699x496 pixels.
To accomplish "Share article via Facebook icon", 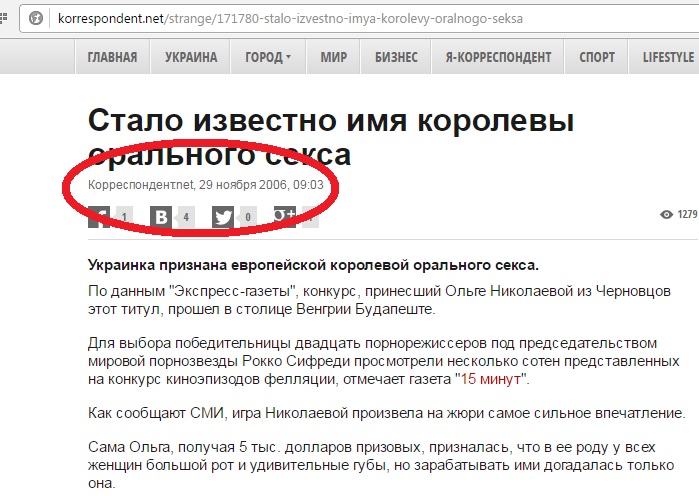I will pyautogui.click(x=100, y=216).
